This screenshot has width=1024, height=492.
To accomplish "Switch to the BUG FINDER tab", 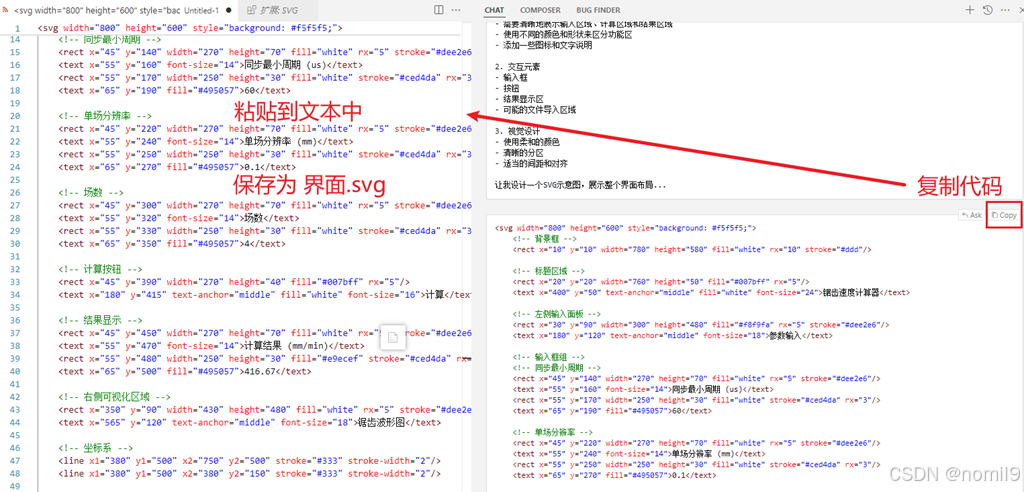I will 598,10.
